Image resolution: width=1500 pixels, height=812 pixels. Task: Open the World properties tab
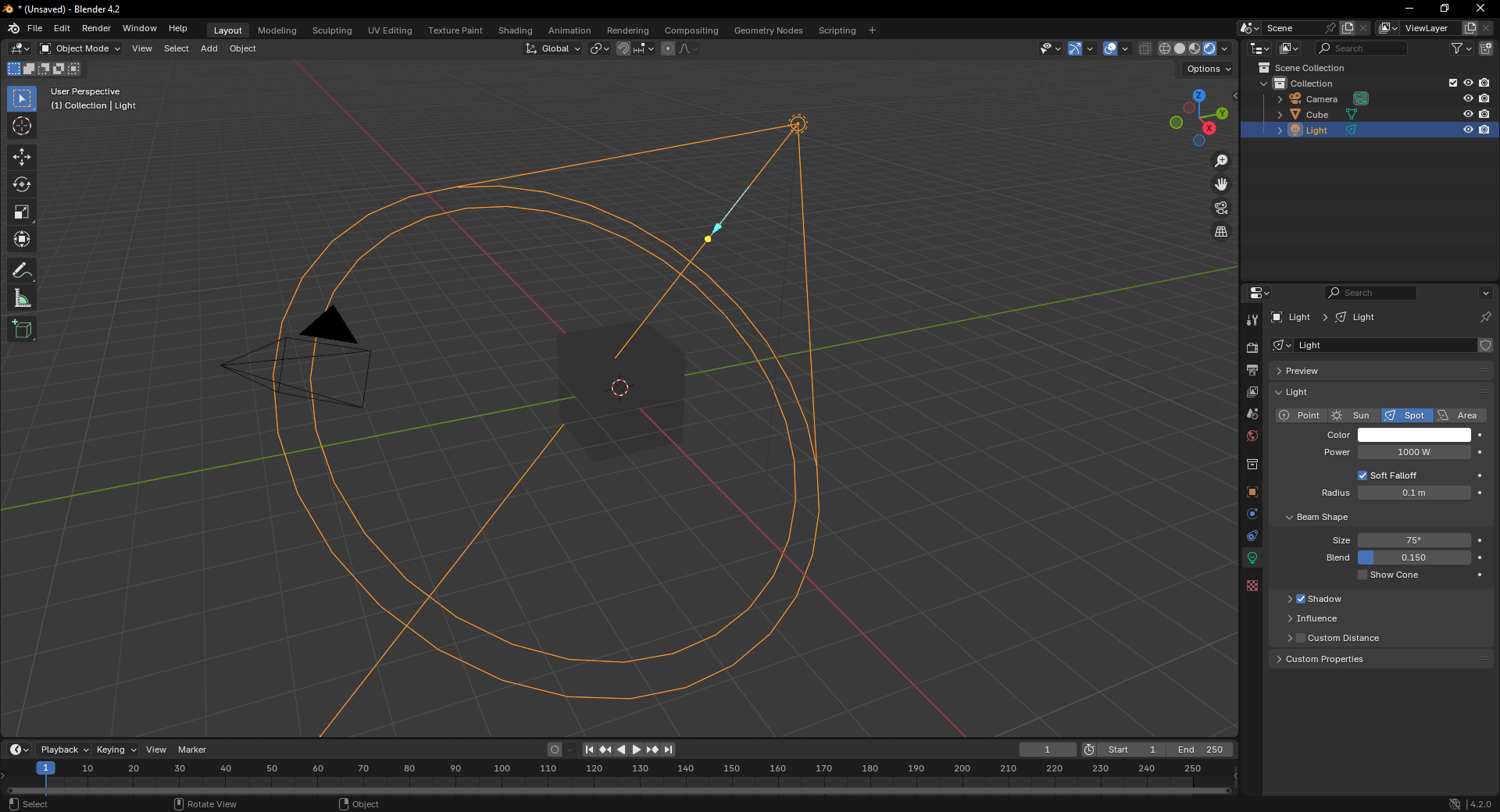tap(1252, 436)
